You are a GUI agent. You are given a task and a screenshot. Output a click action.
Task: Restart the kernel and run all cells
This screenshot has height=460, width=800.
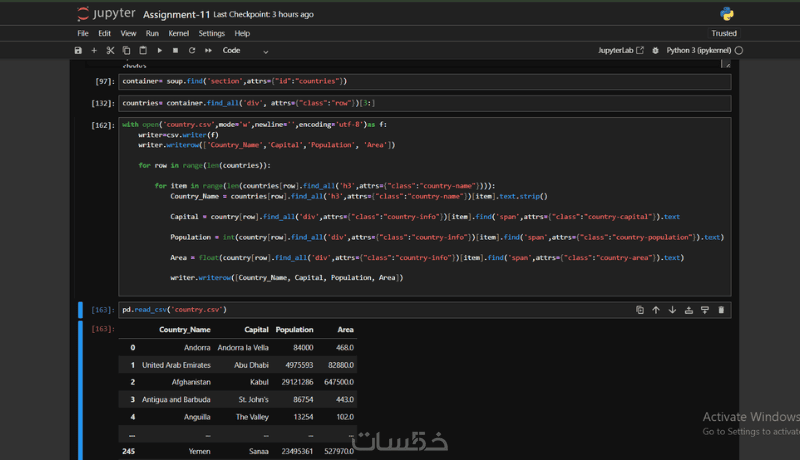pos(208,50)
